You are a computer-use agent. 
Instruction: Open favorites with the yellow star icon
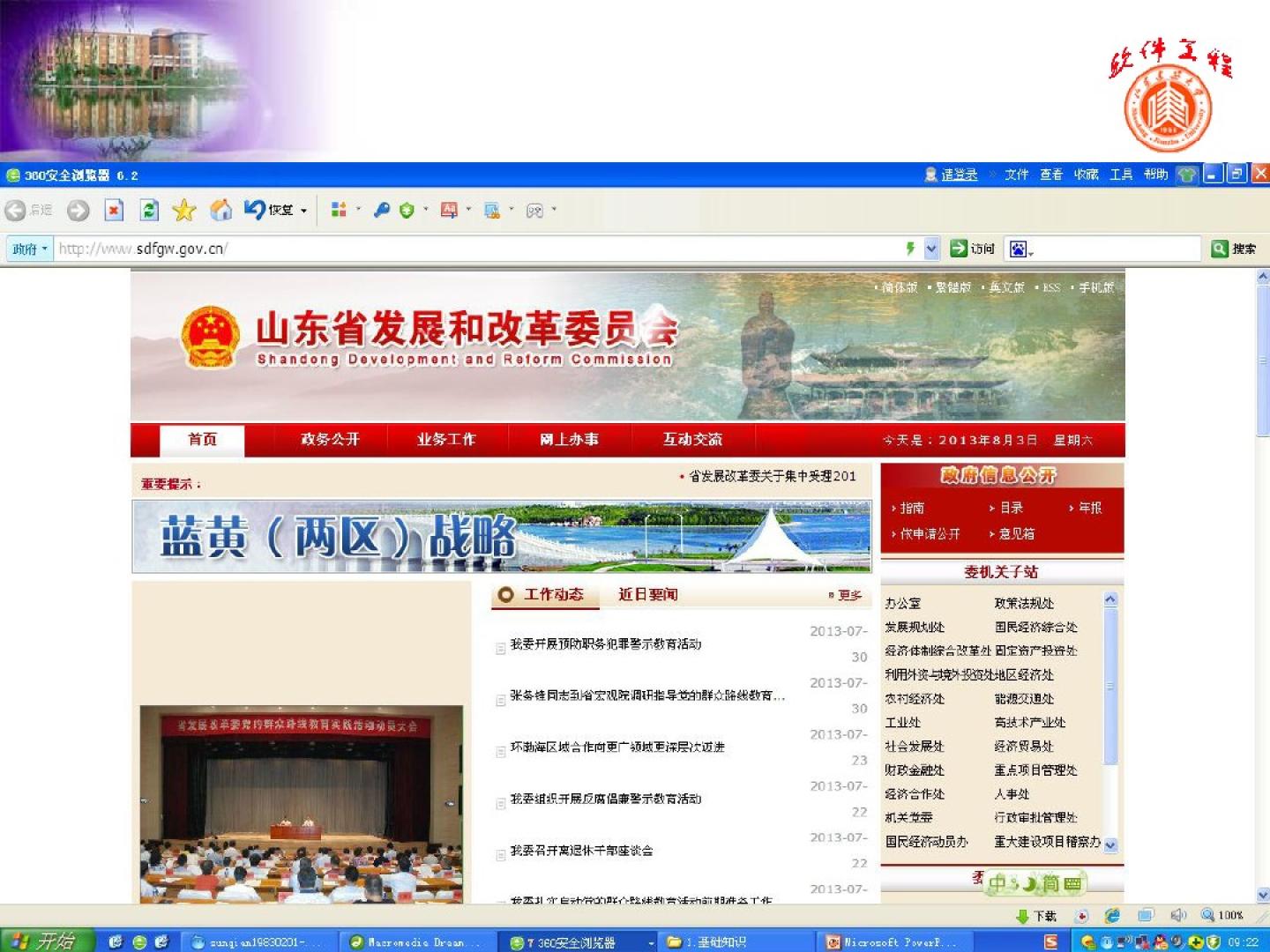coord(183,210)
